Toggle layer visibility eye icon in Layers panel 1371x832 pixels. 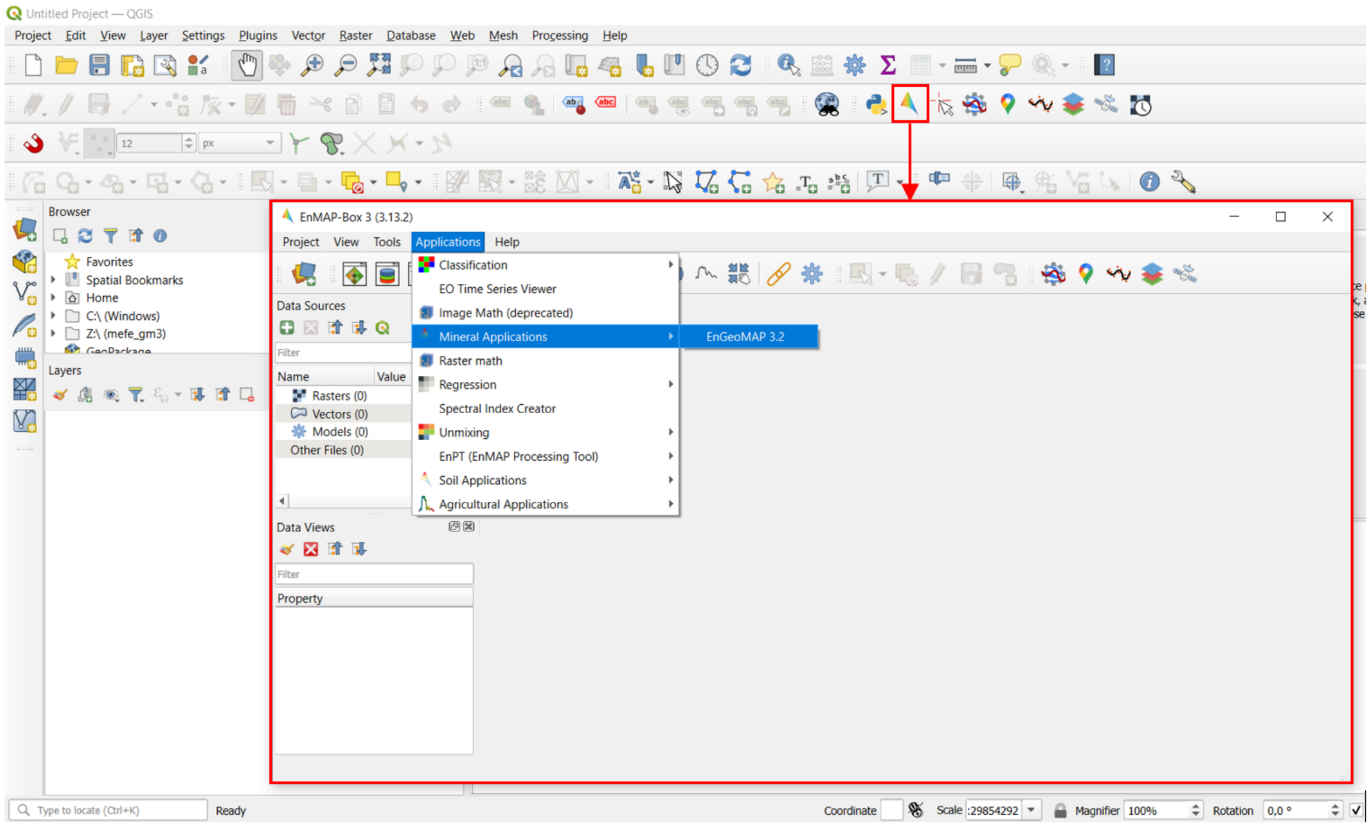[x=110, y=395]
